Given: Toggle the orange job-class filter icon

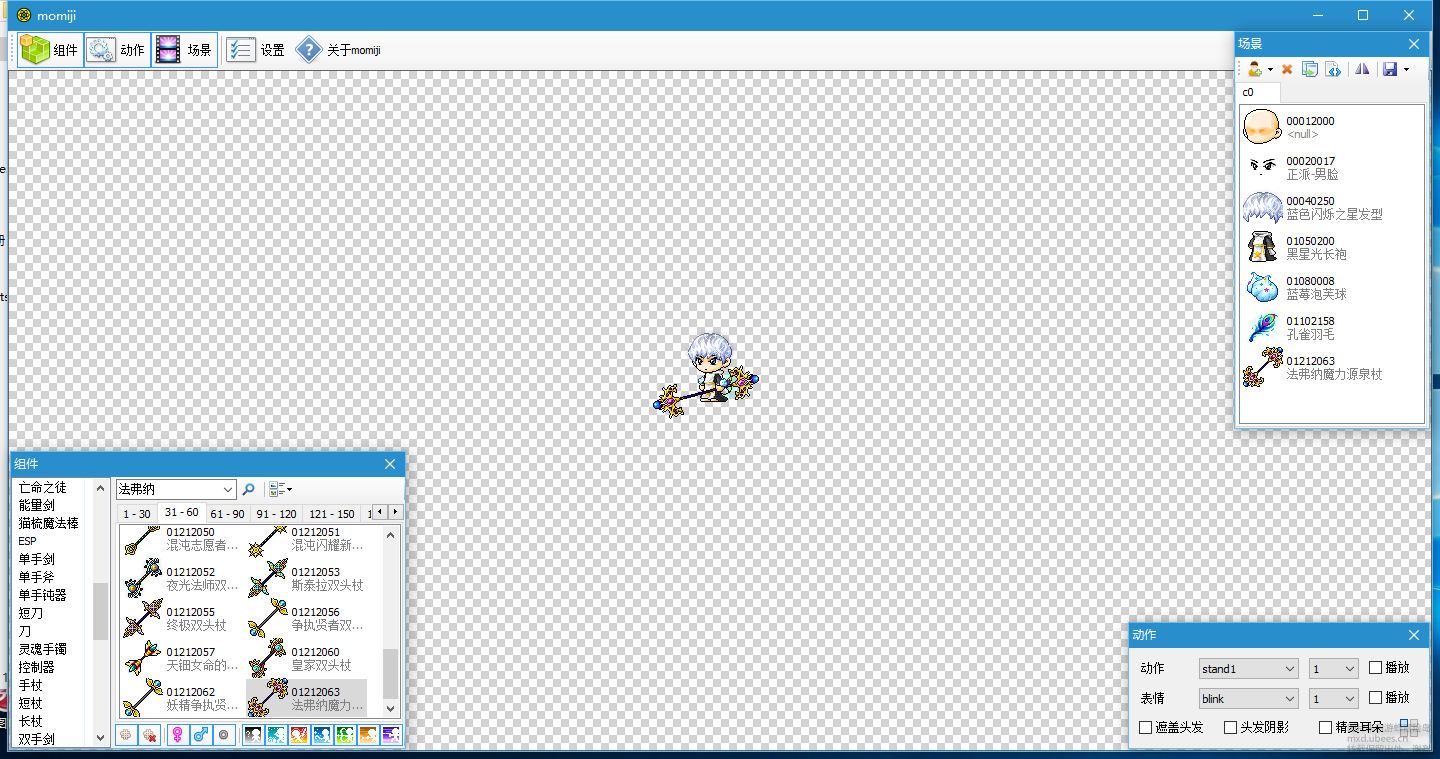Looking at the screenshot, I should click(x=369, y=735).
